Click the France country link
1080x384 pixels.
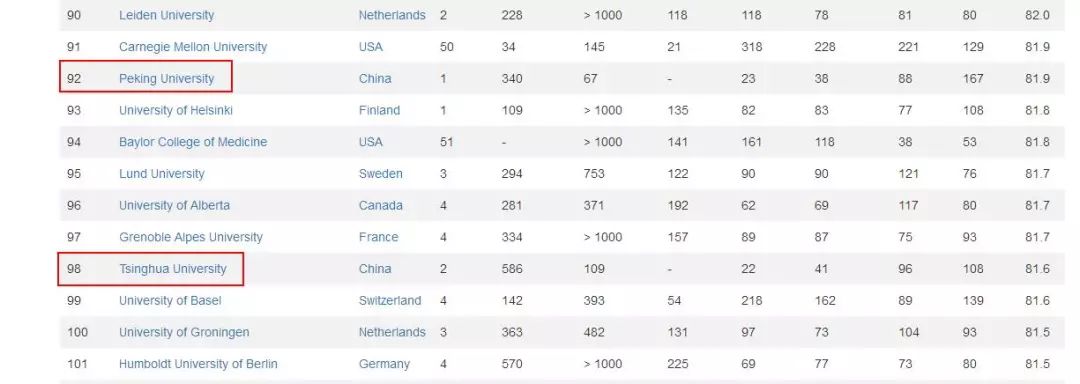[x=378, y=237]
